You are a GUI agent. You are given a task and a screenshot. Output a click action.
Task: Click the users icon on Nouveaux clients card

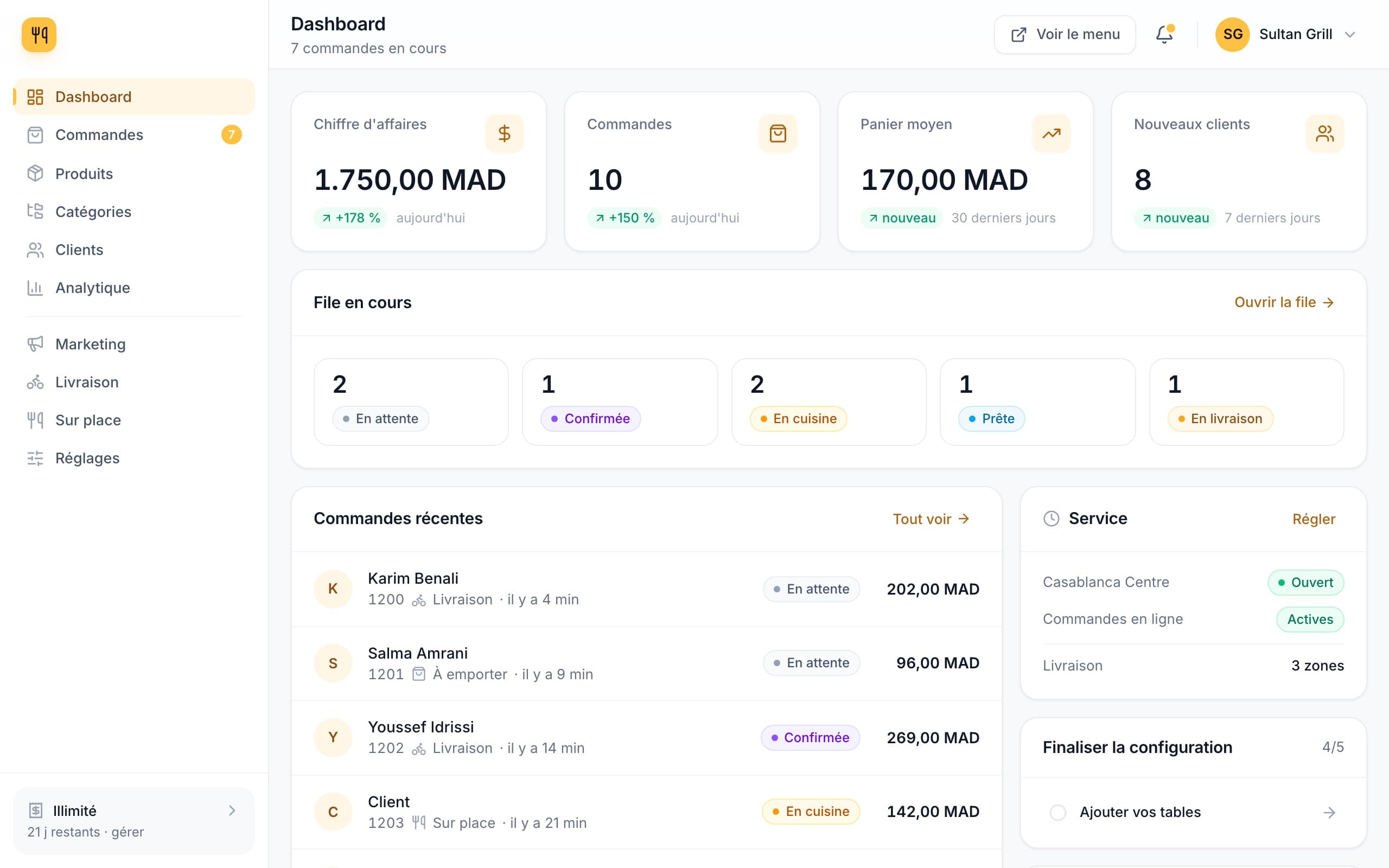[x=1325, y=134]
